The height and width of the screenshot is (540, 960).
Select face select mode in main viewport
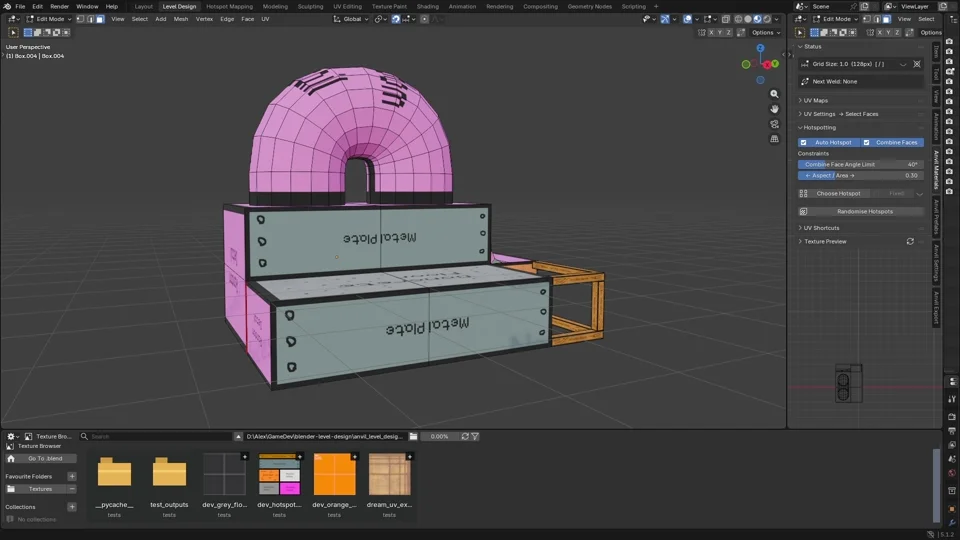(100, 19)
